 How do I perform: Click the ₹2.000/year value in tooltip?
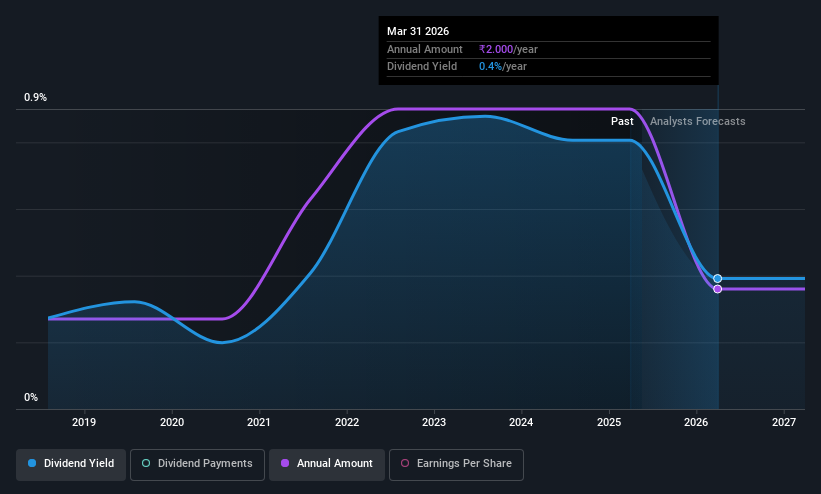[x=508, y=49]
